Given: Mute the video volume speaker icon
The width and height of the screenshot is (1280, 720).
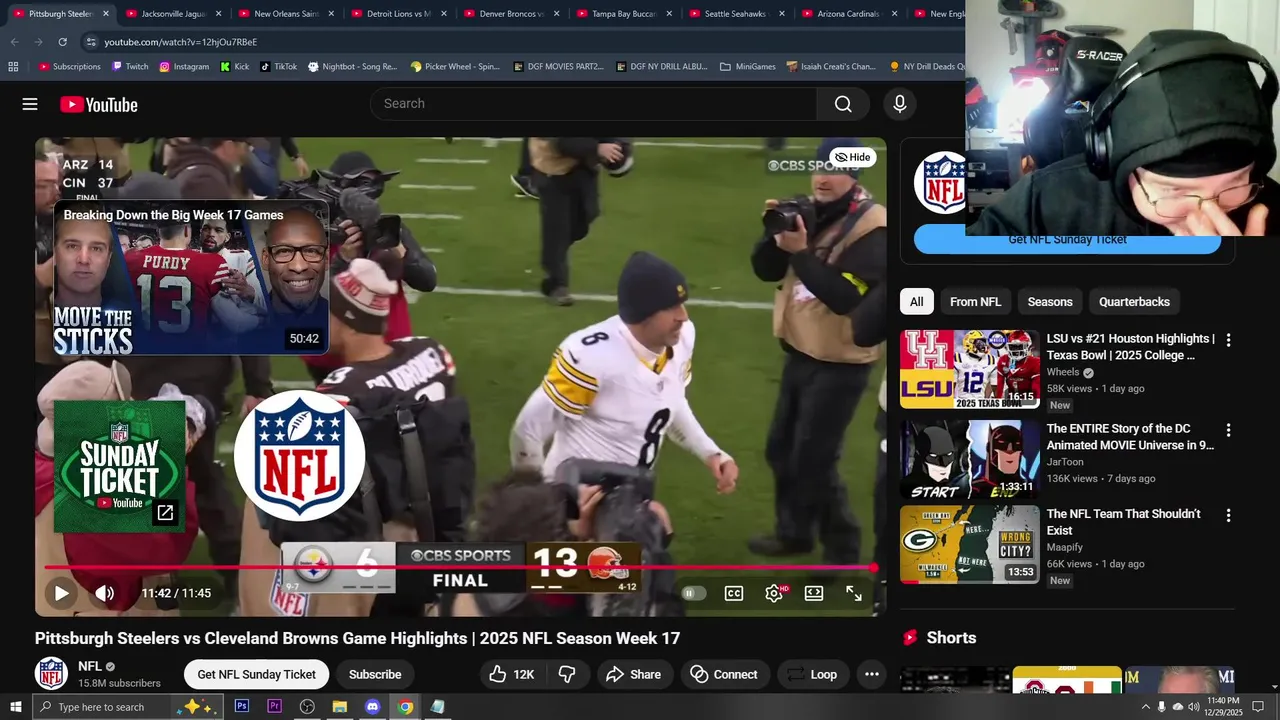Looking at the screenshot, I should point(105,593).
